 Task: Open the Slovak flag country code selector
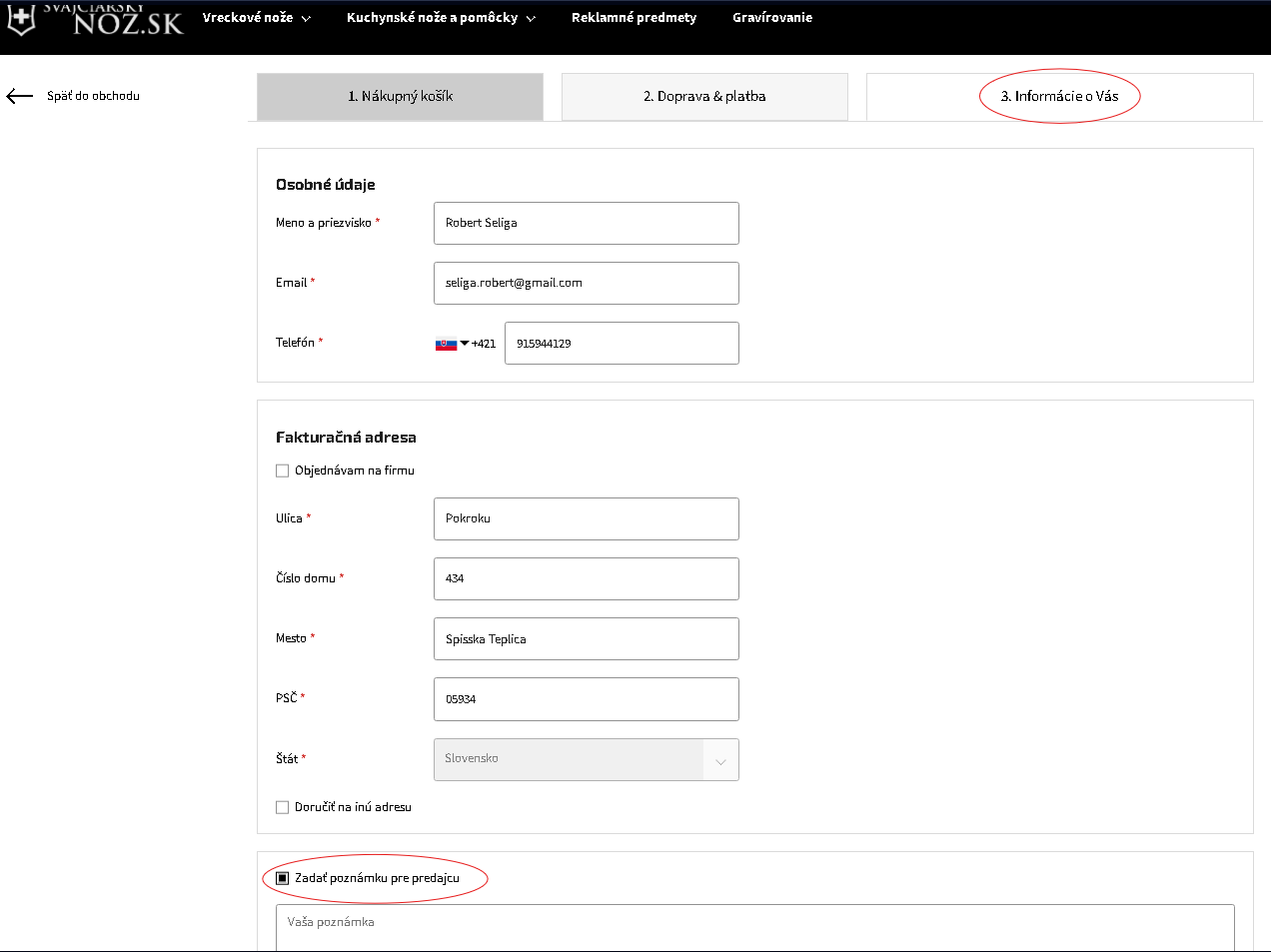[x=452, y=344]
